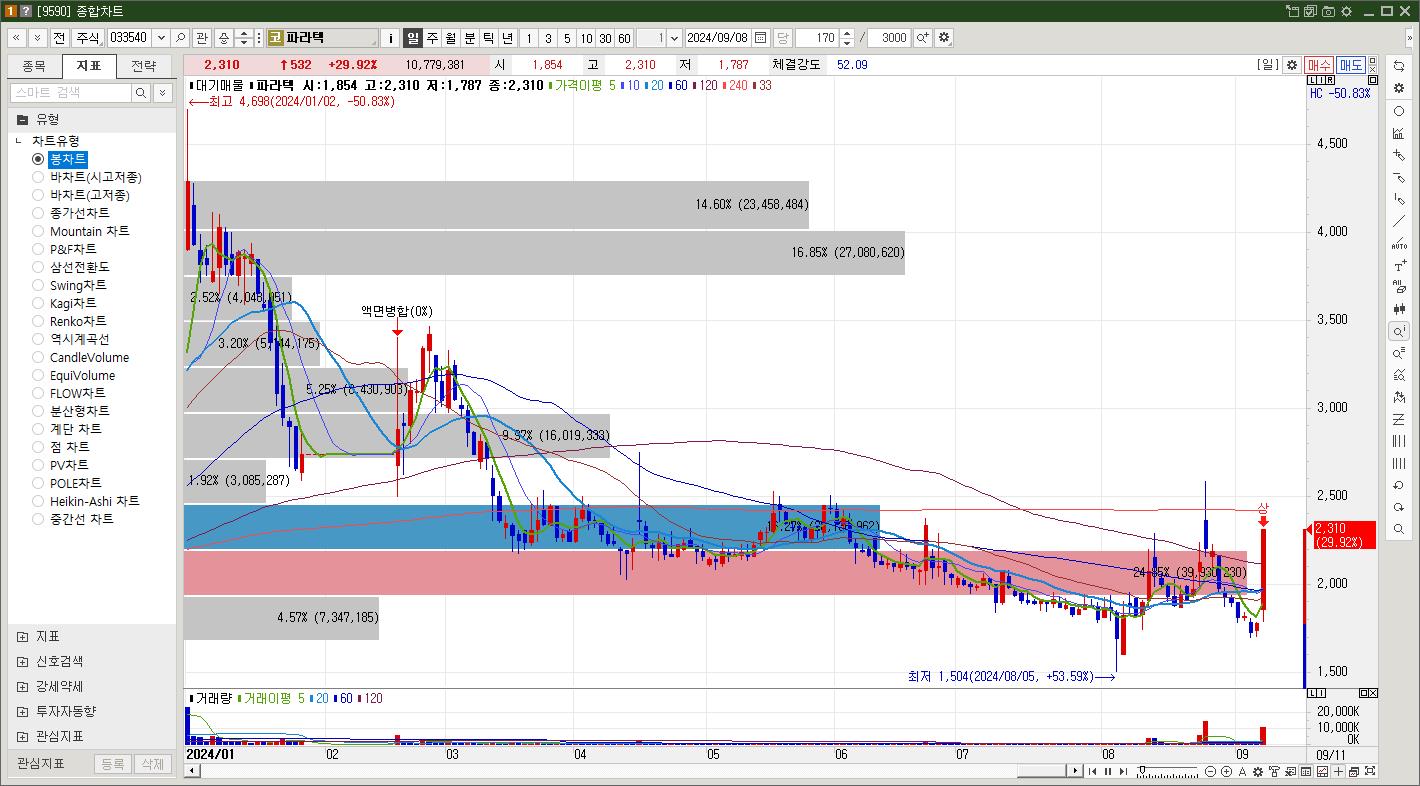This screenshot has width=1420, height=786.
Task: Open the date calendar picker icon
Action: click(761, 38)
